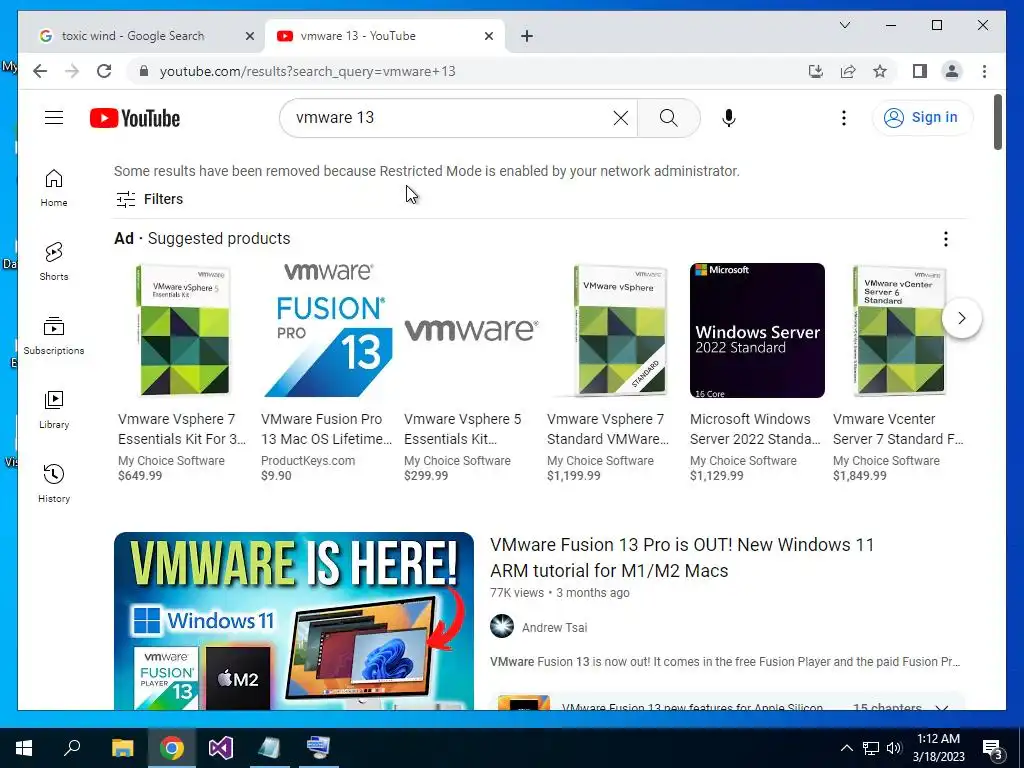Click the YouTube logo
The image size is (1024, 768).
pyautogui.click(x=135, y=118)
